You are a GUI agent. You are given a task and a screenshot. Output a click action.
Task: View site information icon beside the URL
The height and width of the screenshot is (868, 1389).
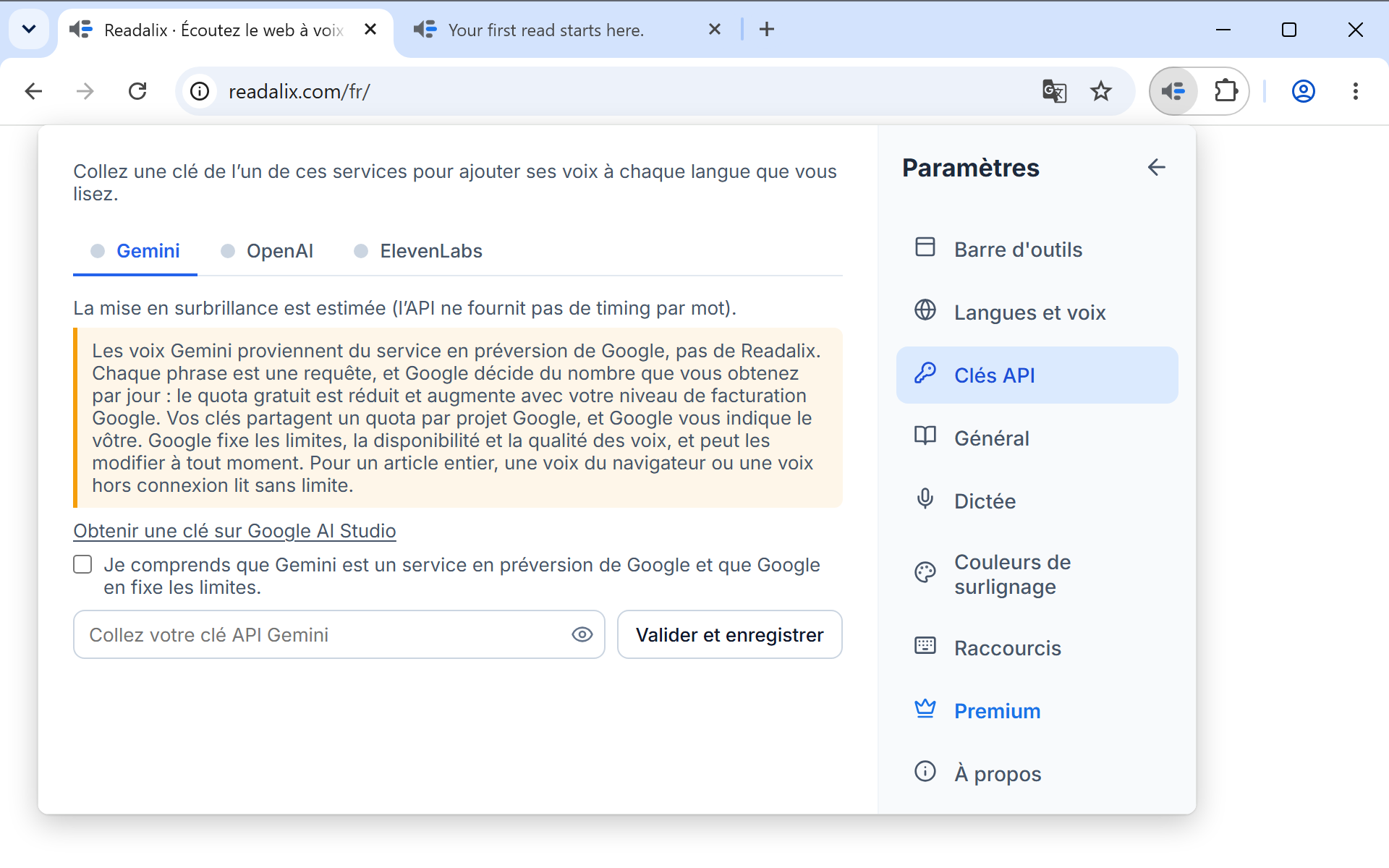point(200,91)
